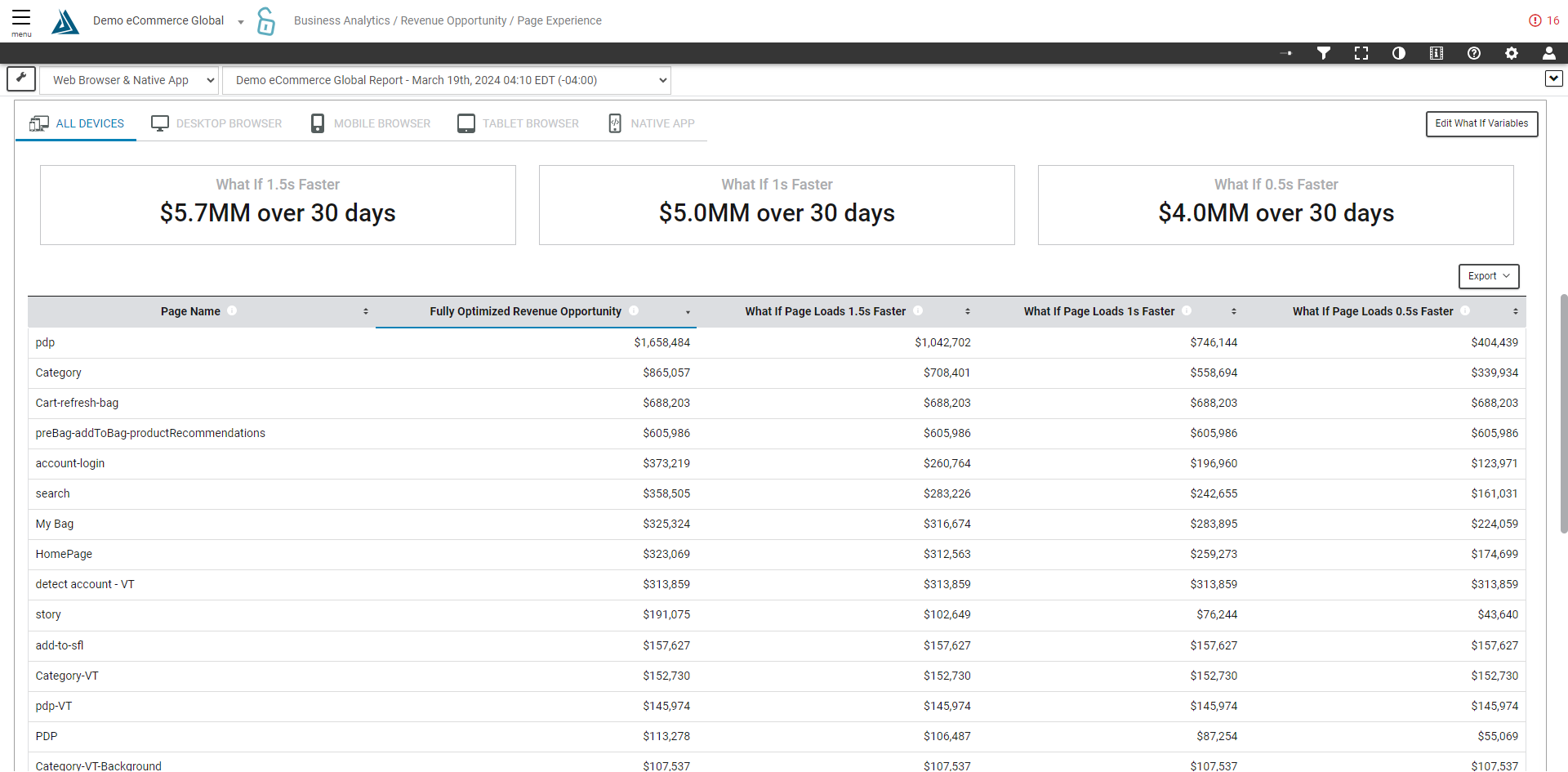
Task: Click the wrench tool button
Action: point(21,79)
